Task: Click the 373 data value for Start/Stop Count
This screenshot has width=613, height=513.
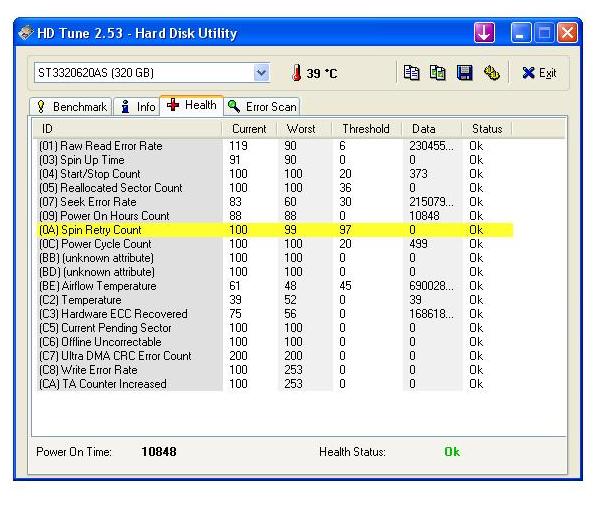Action: pos(418,174)
